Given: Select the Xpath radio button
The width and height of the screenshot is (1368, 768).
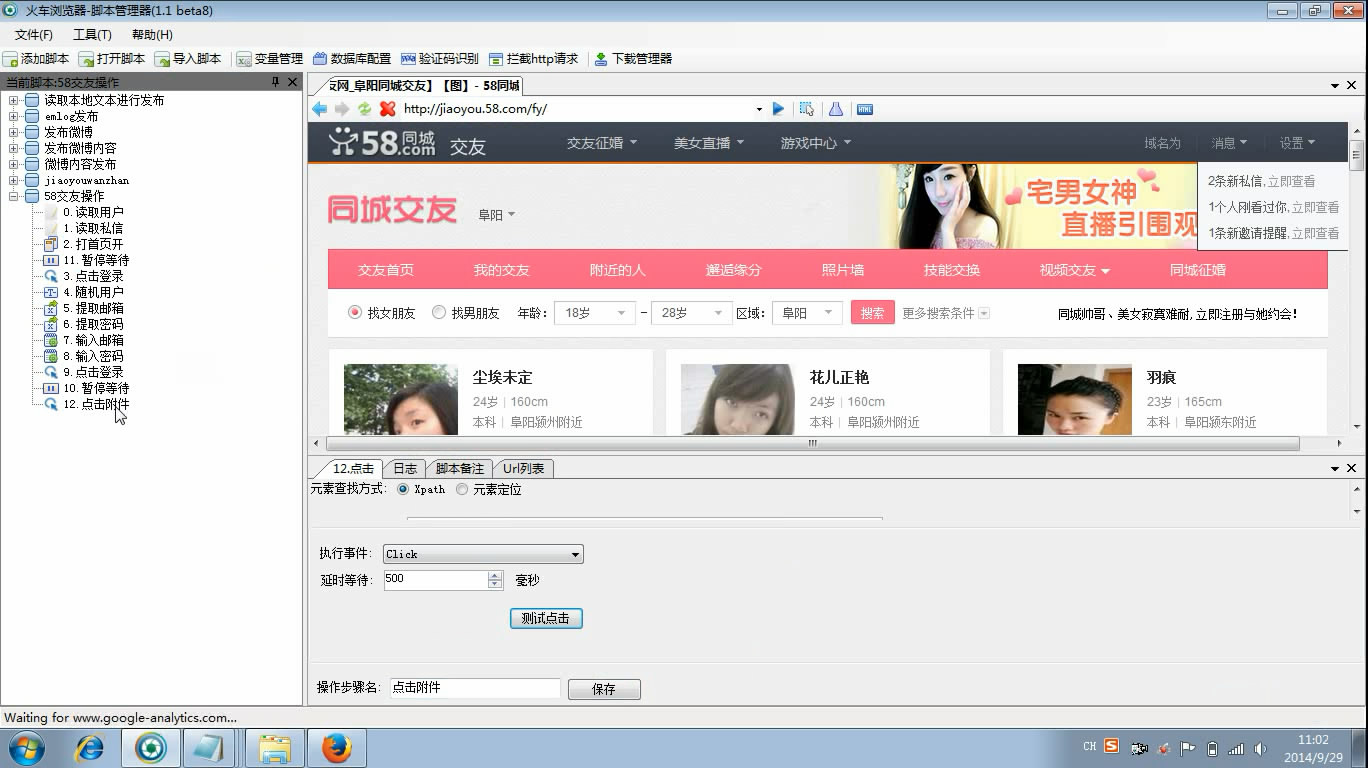Looking at the screenshot, I should click(403, 490).
